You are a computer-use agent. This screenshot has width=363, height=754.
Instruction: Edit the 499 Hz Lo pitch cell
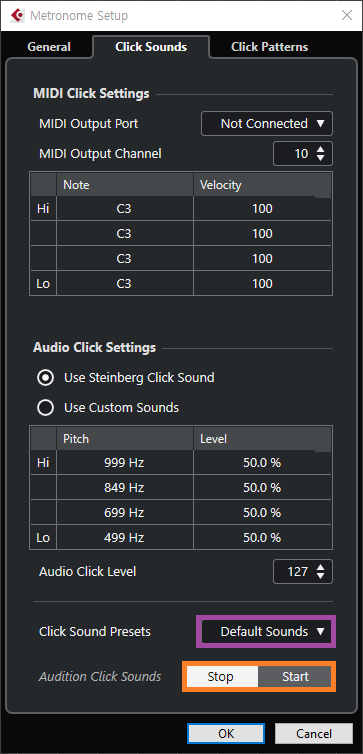coord(125,537)
